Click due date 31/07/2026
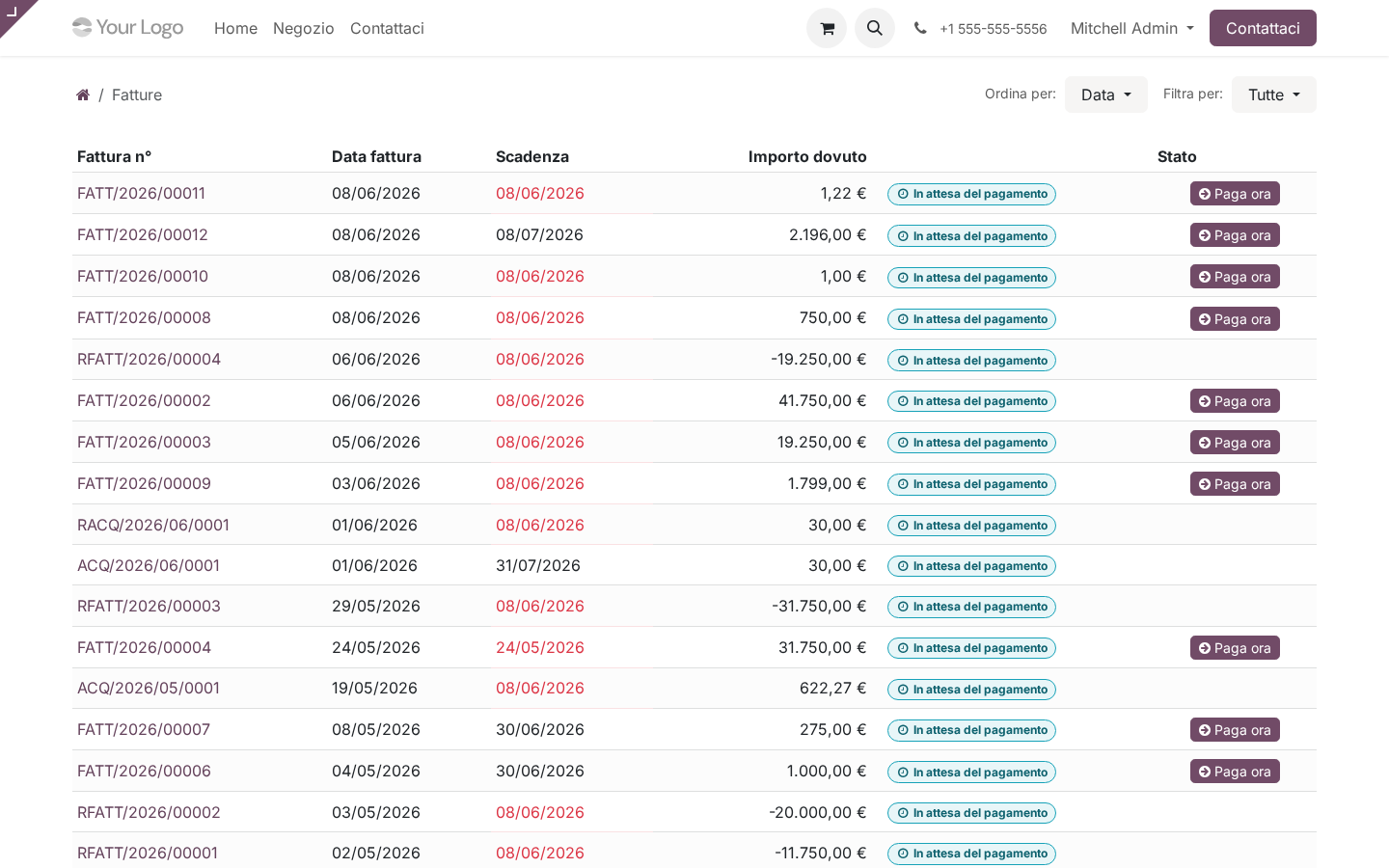 (x=538, y=565)
